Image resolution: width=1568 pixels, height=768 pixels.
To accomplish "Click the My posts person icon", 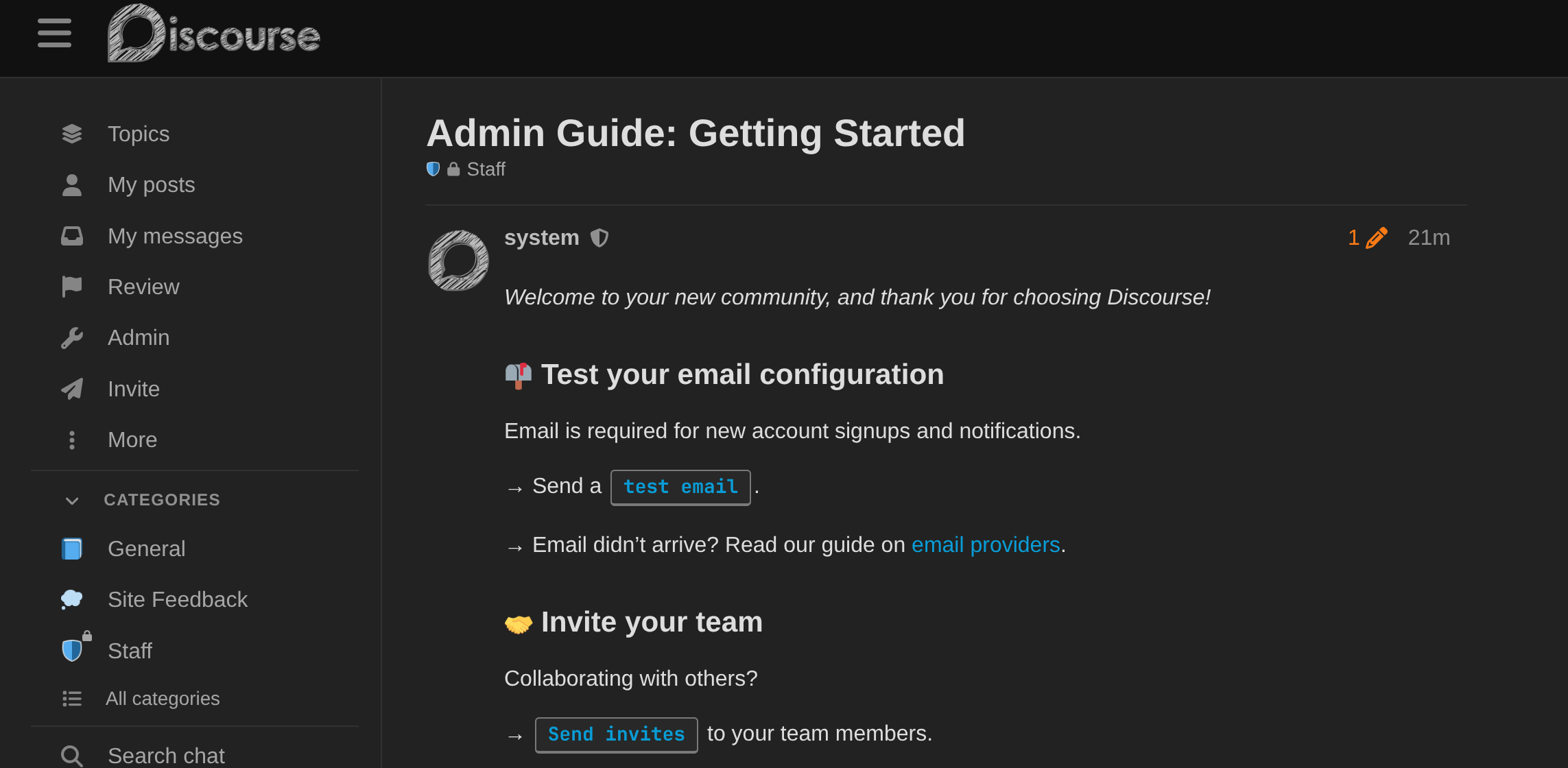I will [72, 184].
